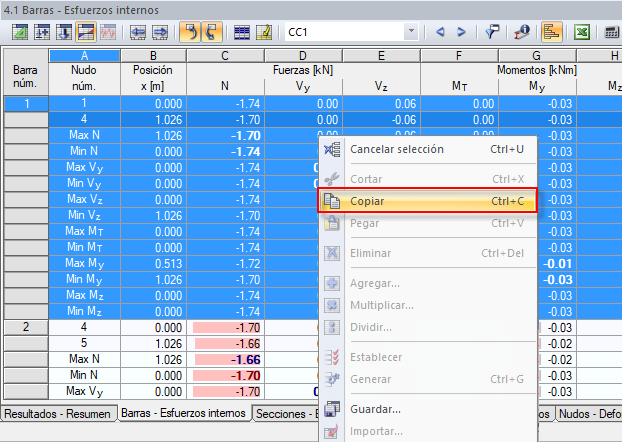Toggle the first highlighted curved arrow icon

tap(190, 32)
